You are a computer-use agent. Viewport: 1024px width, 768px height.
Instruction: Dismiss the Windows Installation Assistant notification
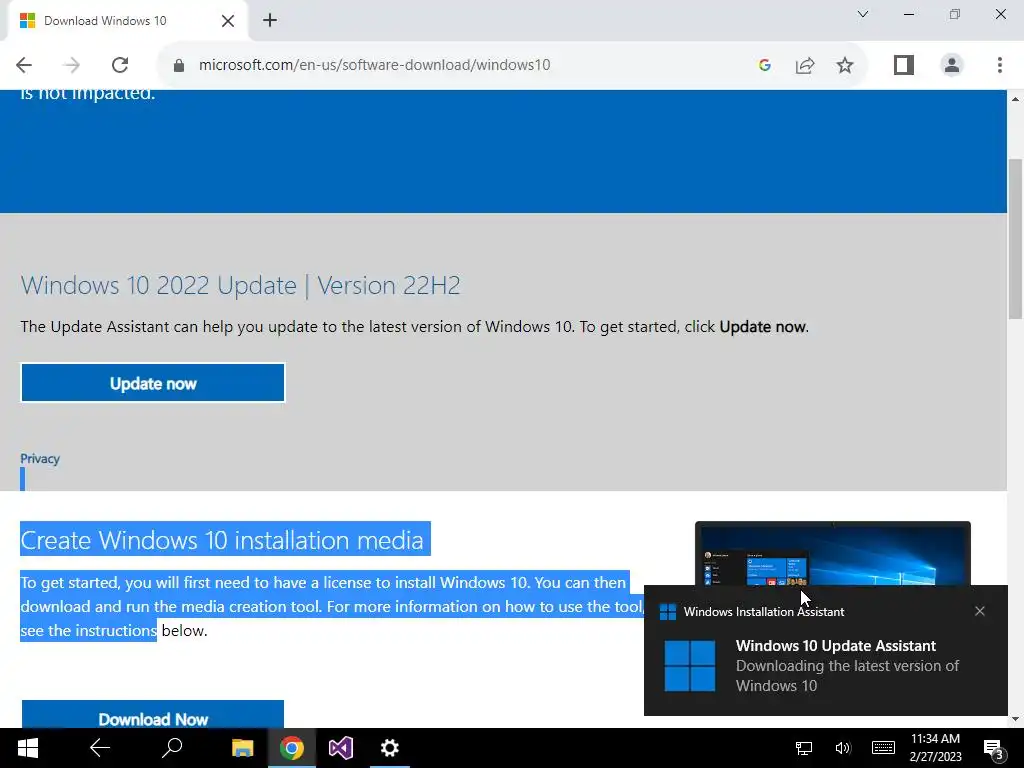980,611
